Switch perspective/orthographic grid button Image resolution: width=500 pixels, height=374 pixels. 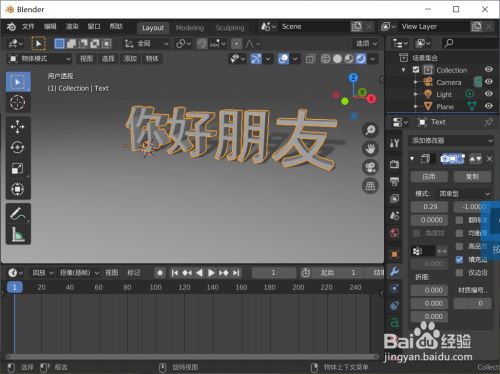click(370, 186)
